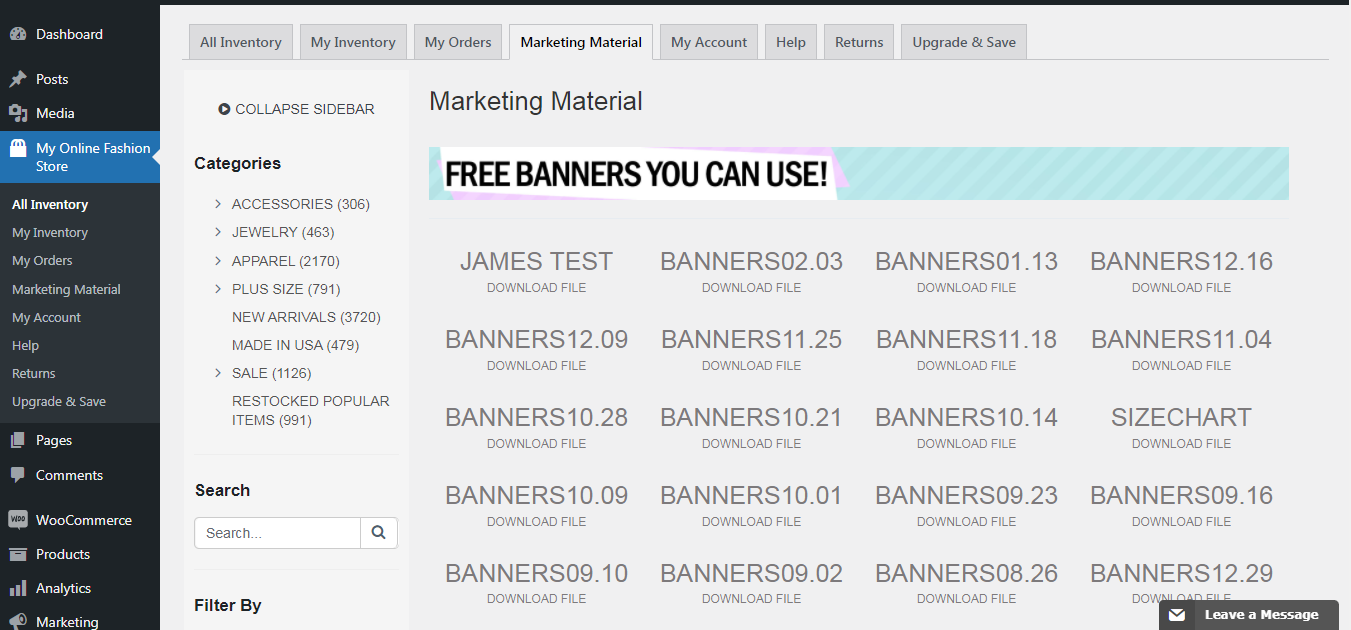Download file under SIZECHART

(x=1181, y=444)
